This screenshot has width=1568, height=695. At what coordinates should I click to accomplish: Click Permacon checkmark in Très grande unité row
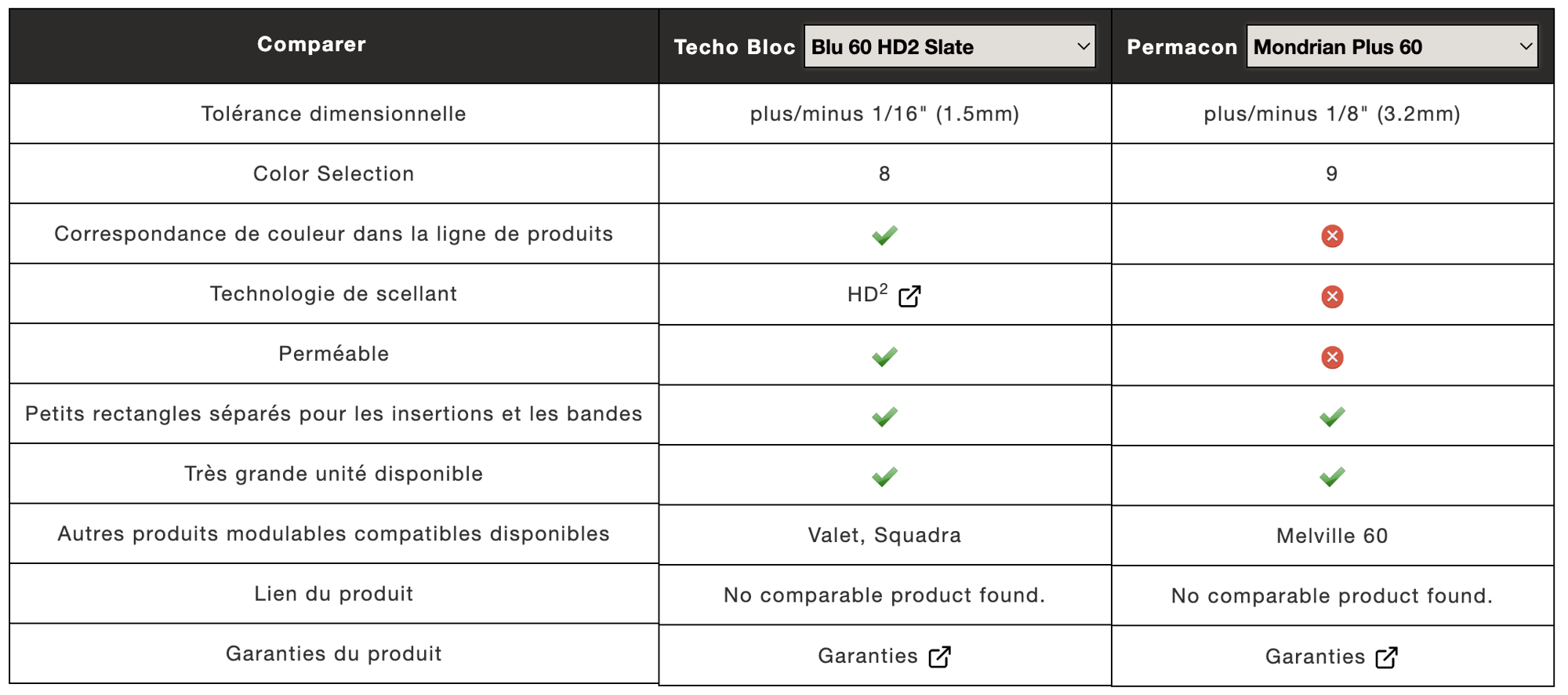pyautogui.click(x=1332, y=477)
